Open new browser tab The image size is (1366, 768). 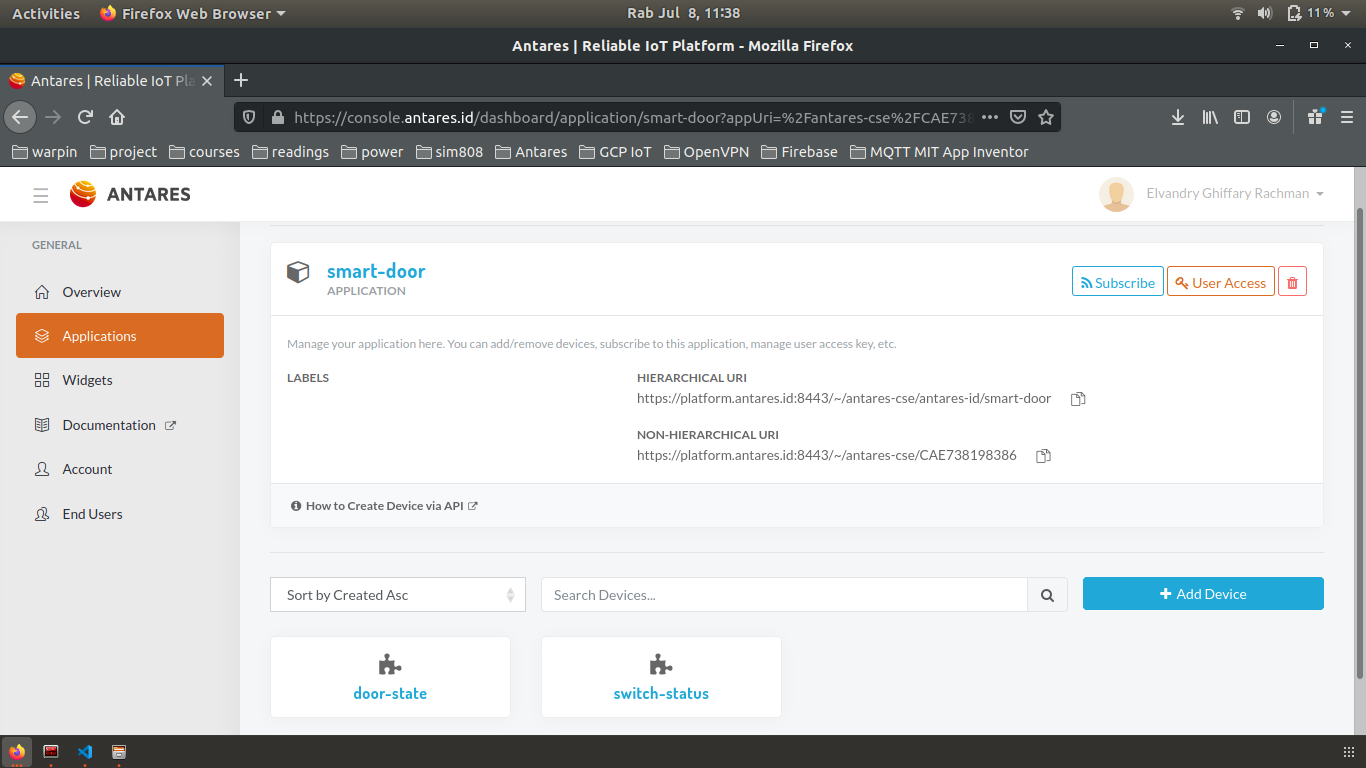[x=240, y=80]
